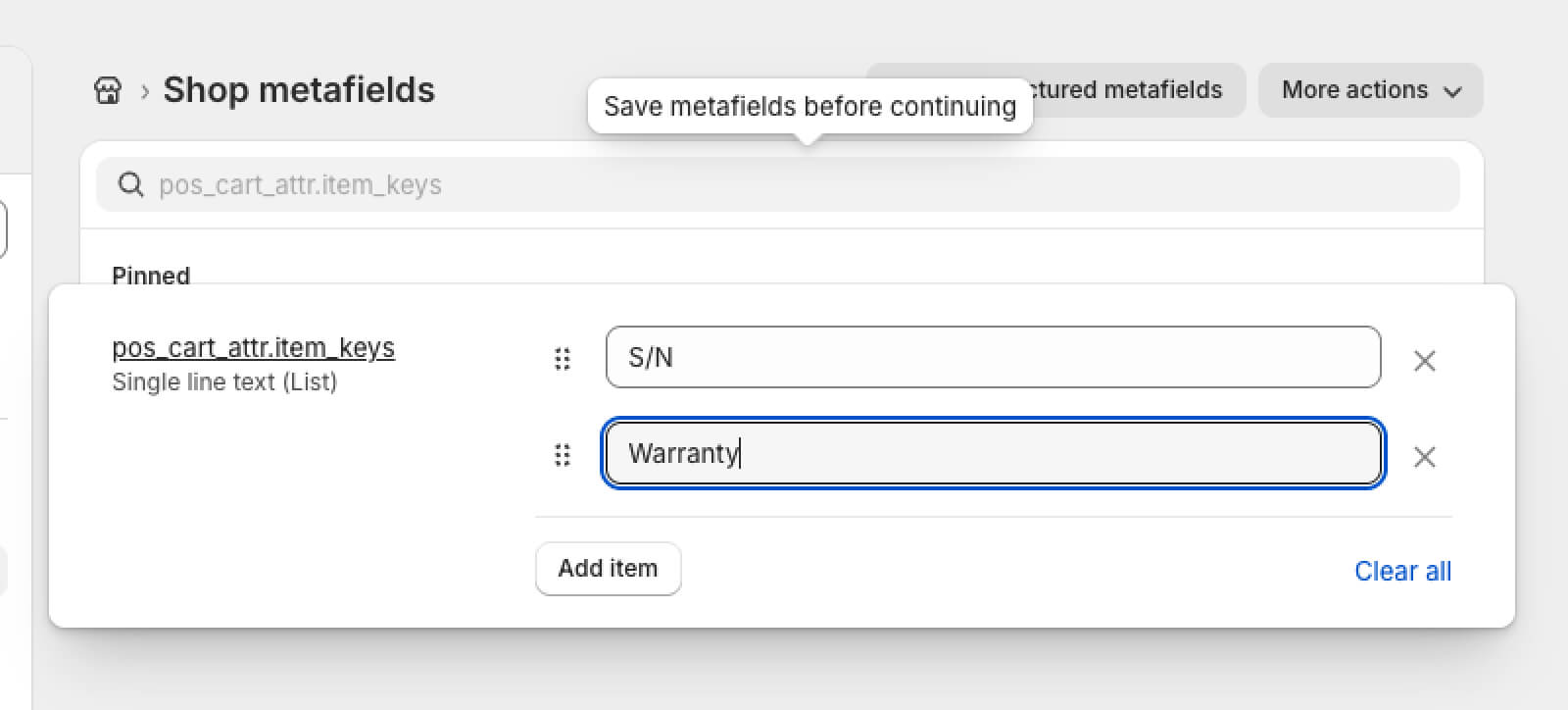The width and height of the screenshot is (1568, 710).
Task: Focus the S/N text field
Action: (994, 357)
